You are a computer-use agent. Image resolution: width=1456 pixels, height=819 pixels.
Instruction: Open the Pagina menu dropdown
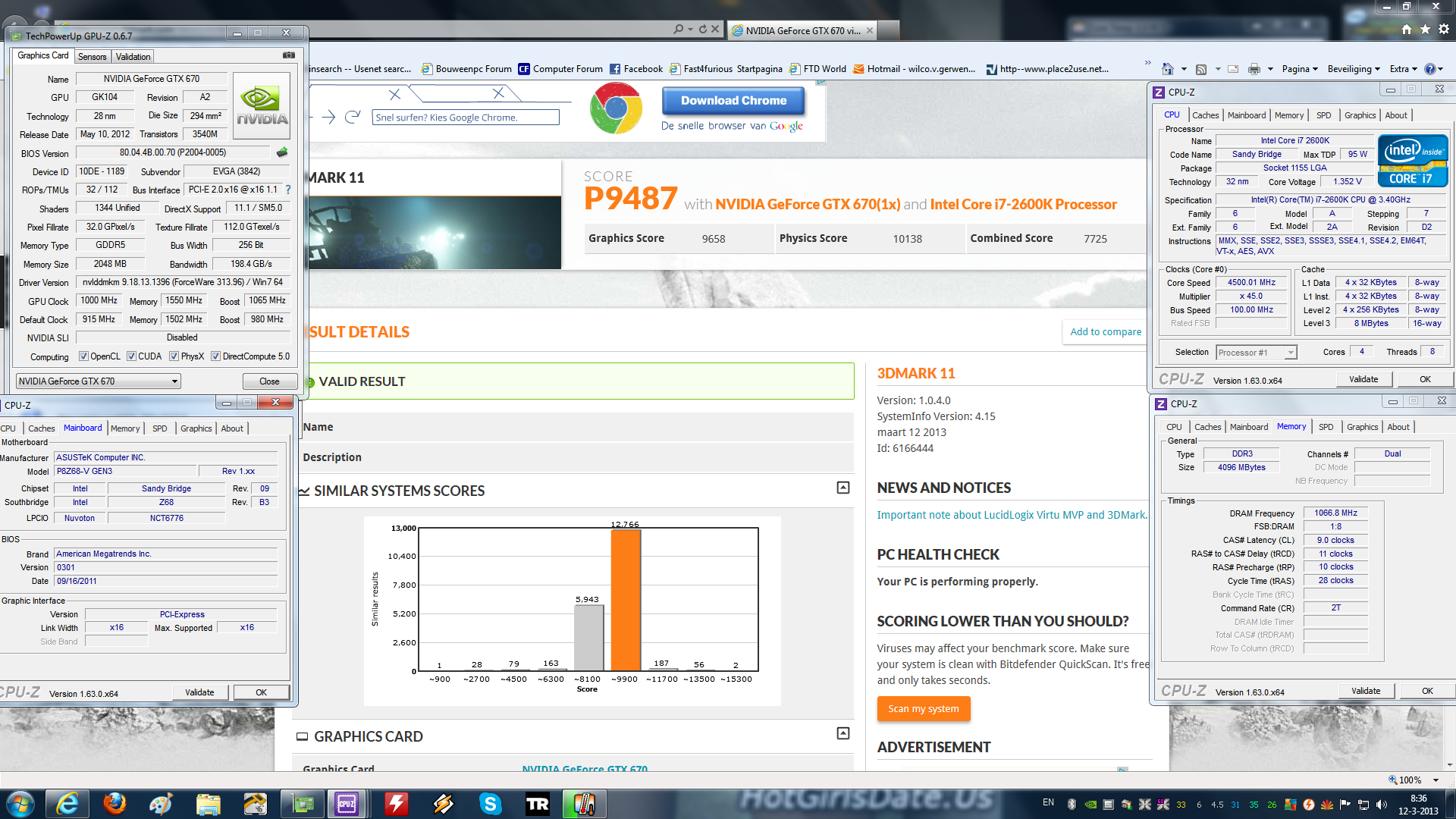click(x=1300, y=69)
